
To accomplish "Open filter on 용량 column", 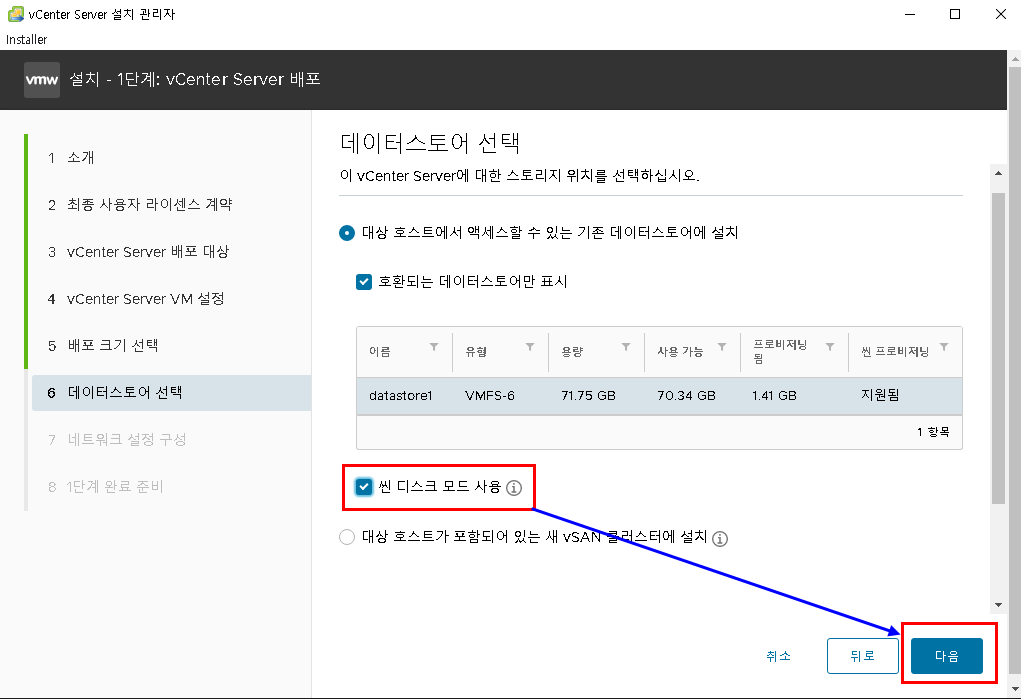I will point(626,347).
